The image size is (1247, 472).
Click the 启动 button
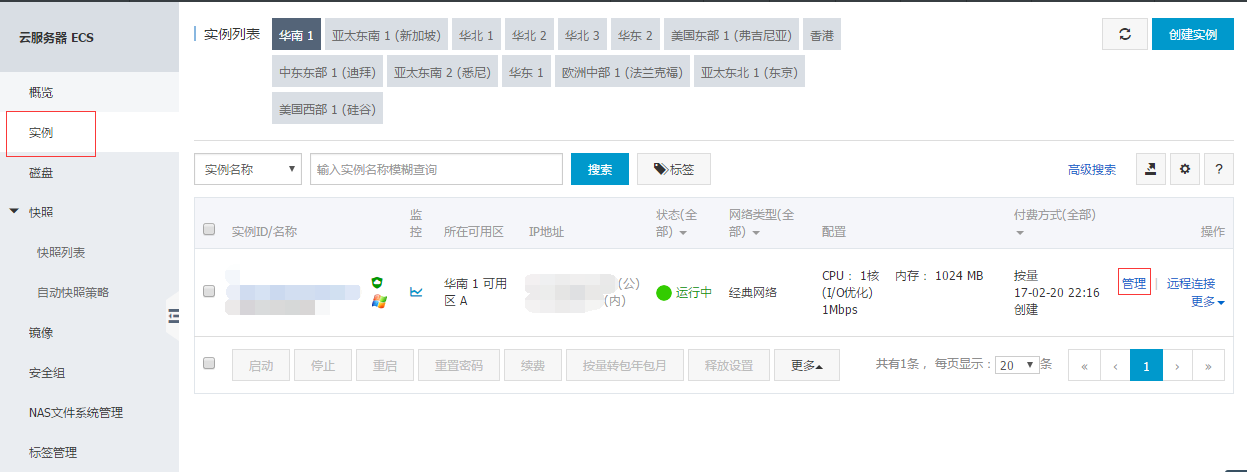tap(261, 366)
